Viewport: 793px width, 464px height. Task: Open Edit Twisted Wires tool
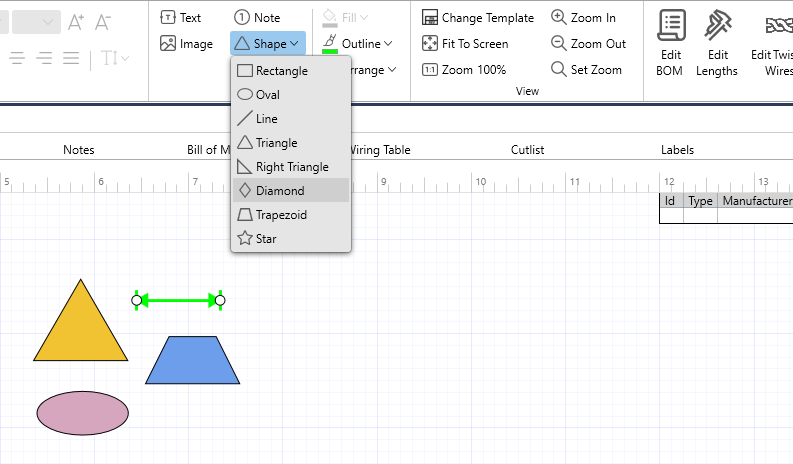coord(771,43)
